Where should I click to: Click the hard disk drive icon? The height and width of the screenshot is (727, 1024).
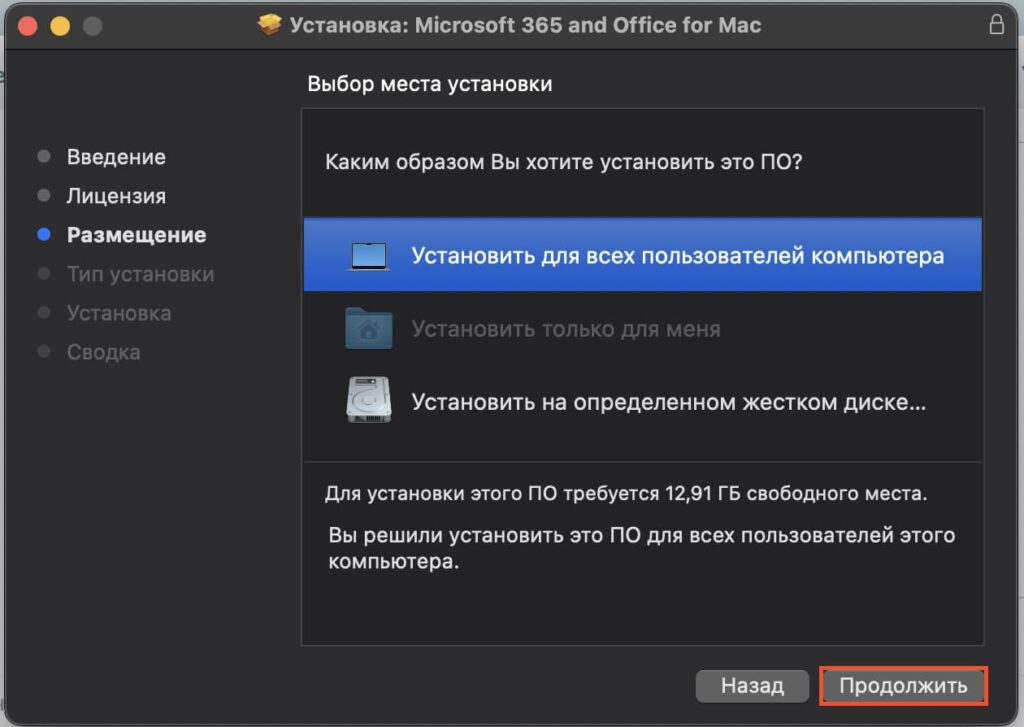click(x=368, y=400)
